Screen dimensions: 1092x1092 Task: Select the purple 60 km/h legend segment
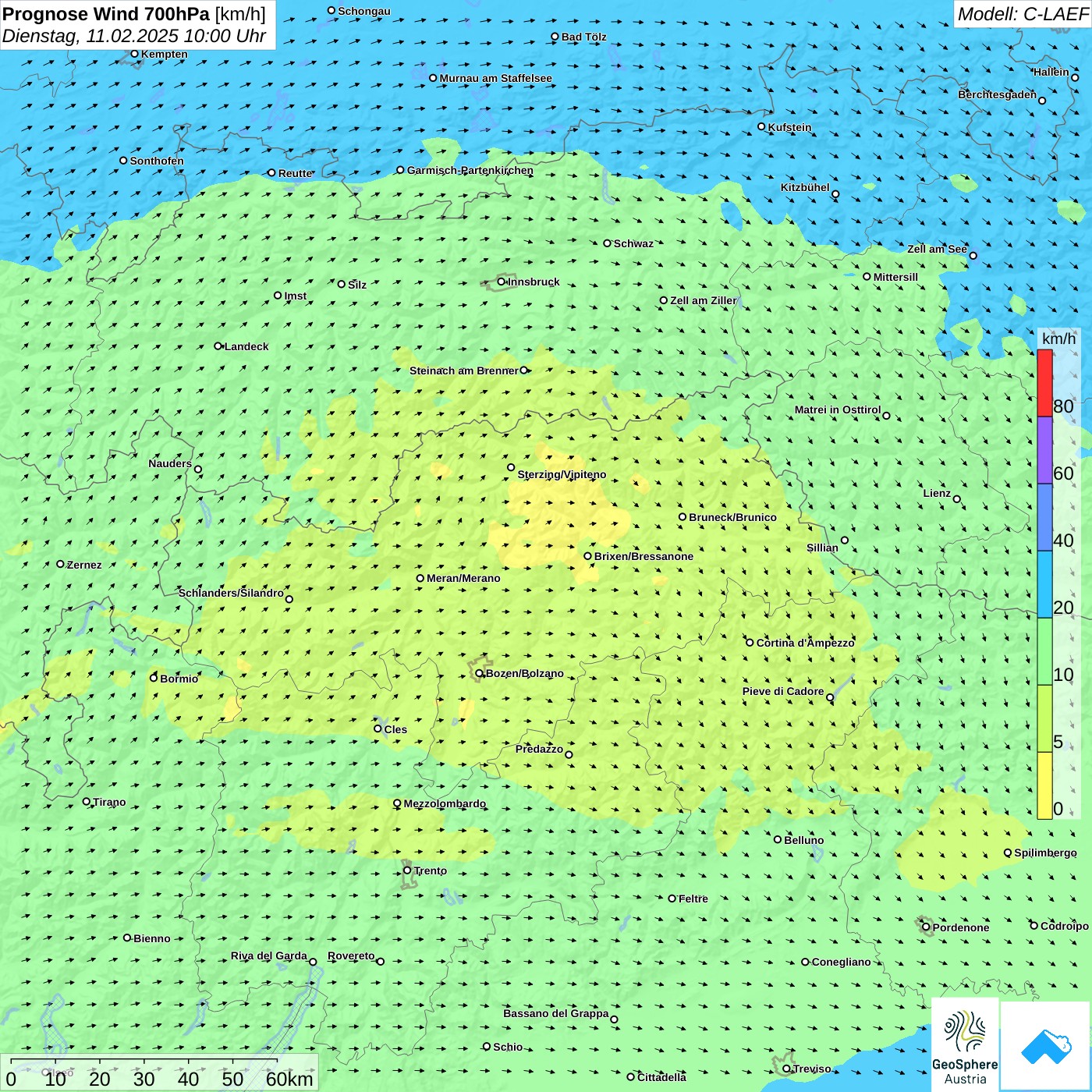click(1044, 450)
